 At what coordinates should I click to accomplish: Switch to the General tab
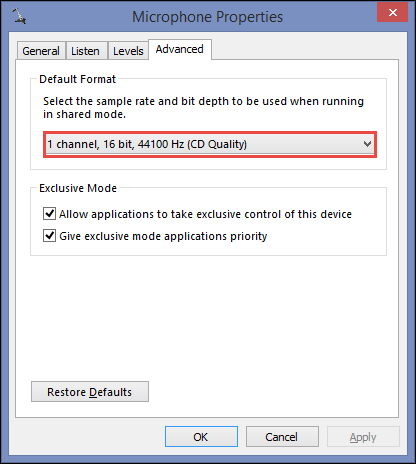(x=41, y=51)
